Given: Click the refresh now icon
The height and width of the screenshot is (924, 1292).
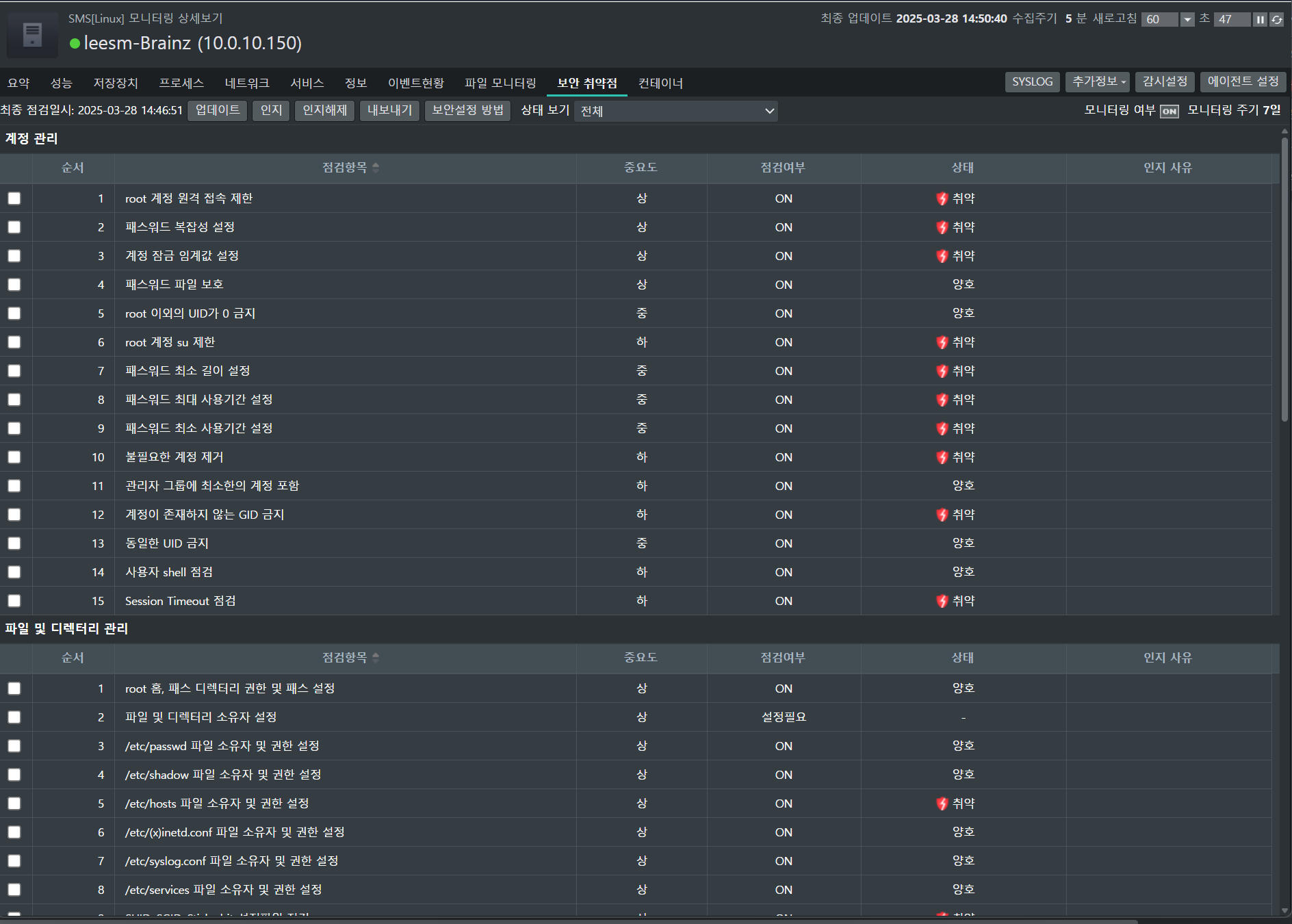Looking at the screenshot, I should point(1277,20).
